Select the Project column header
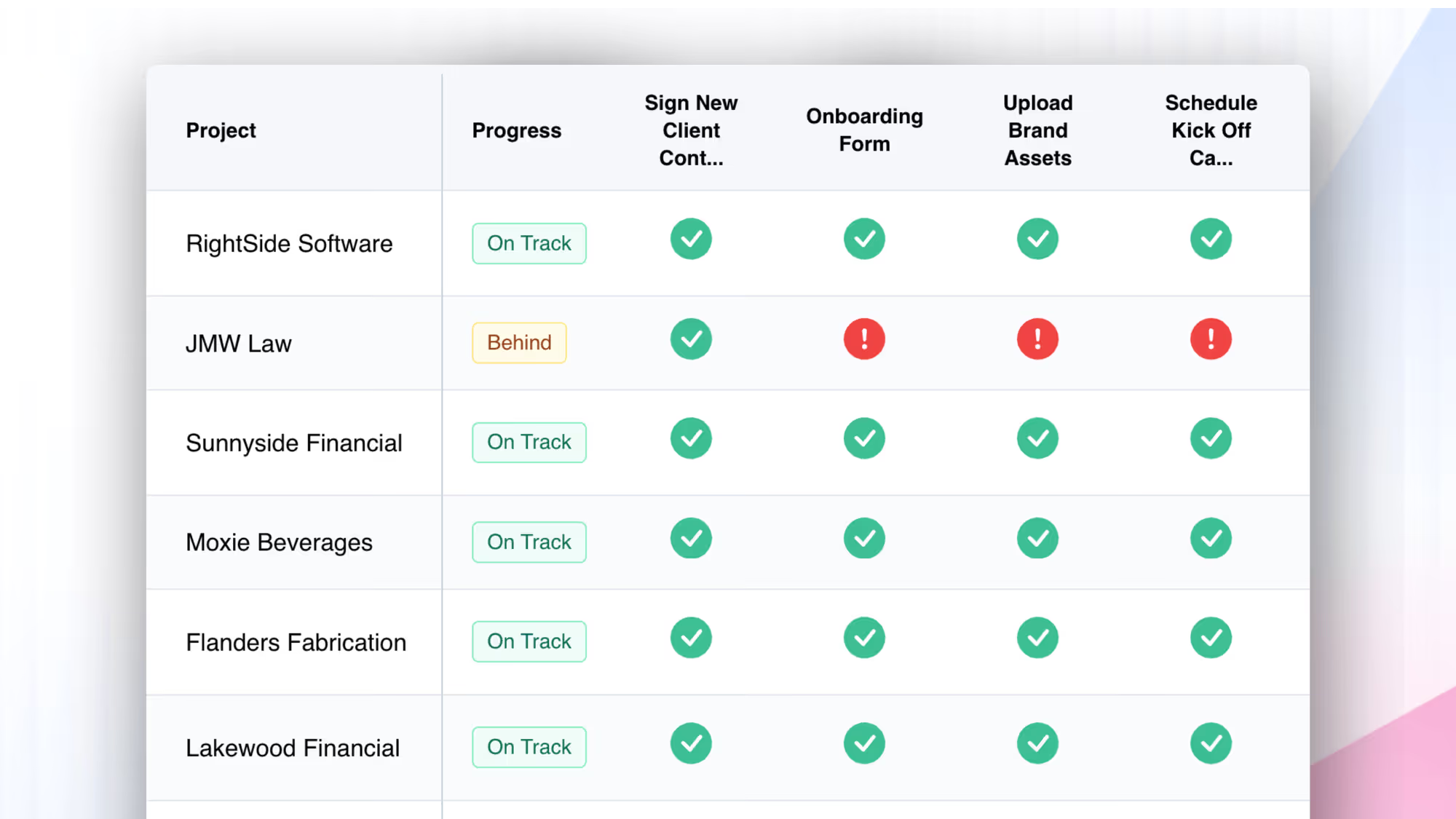This screenshot has height=819, width=1456. point(221,130)
